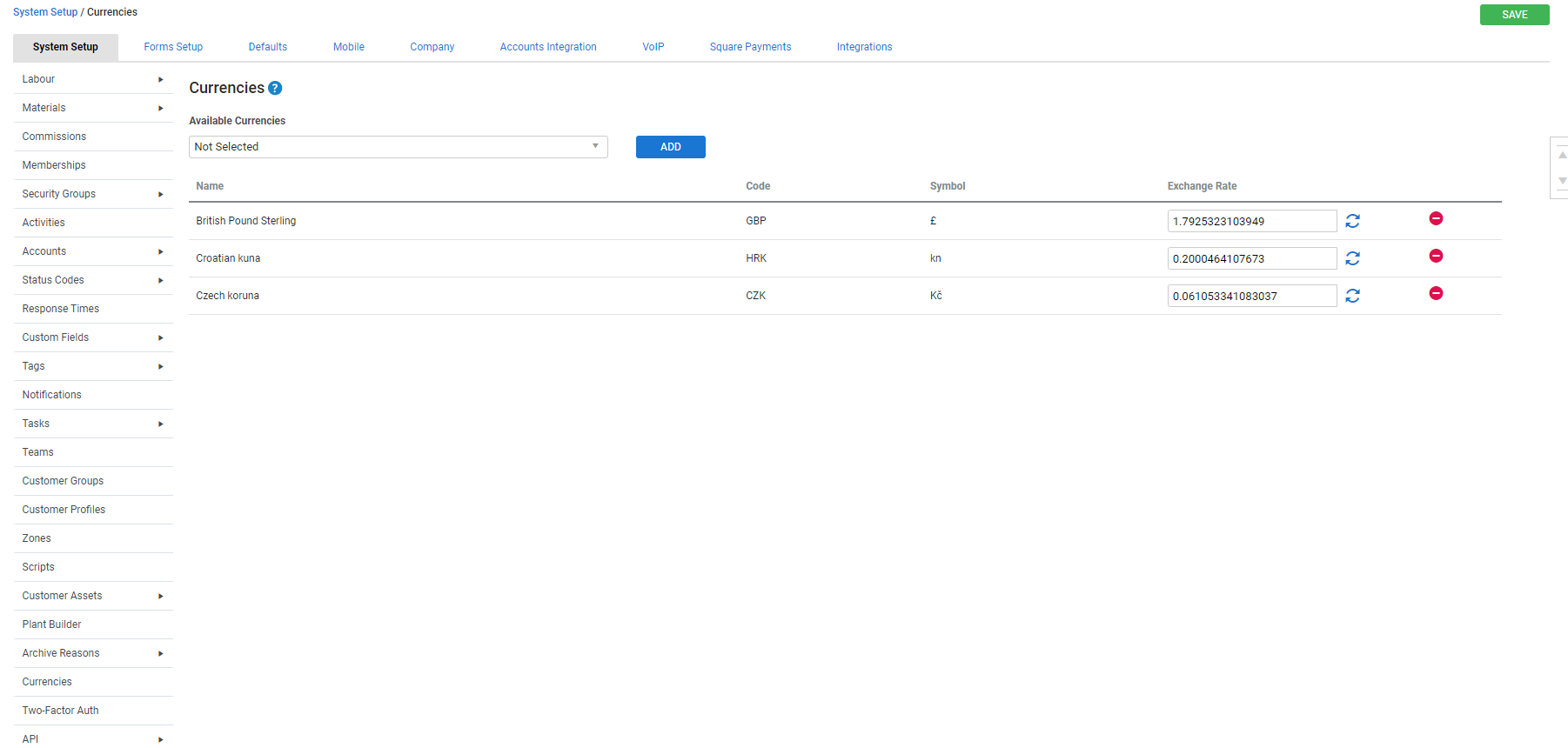Switch to the Forms Setup tab
This screenshot has width=1568, height=748.
coord(173,47)
